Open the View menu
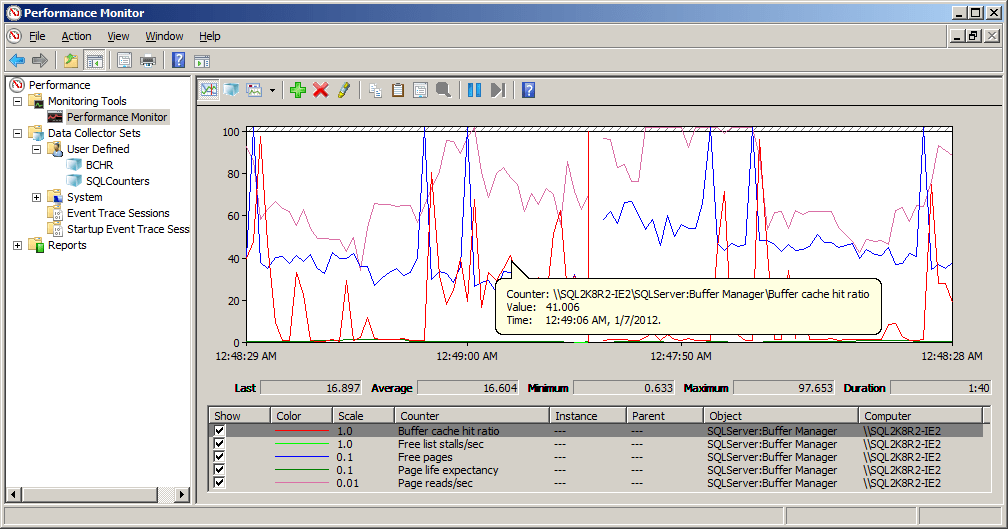 tap(118, 36)
